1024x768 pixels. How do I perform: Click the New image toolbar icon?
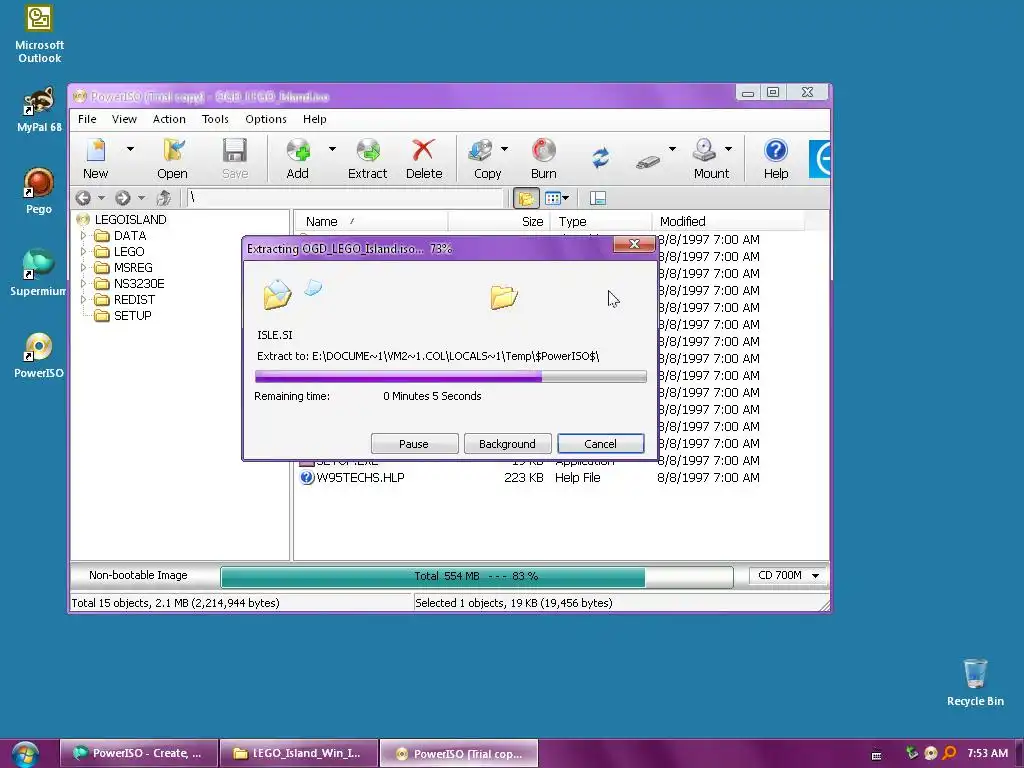point(95,159)
